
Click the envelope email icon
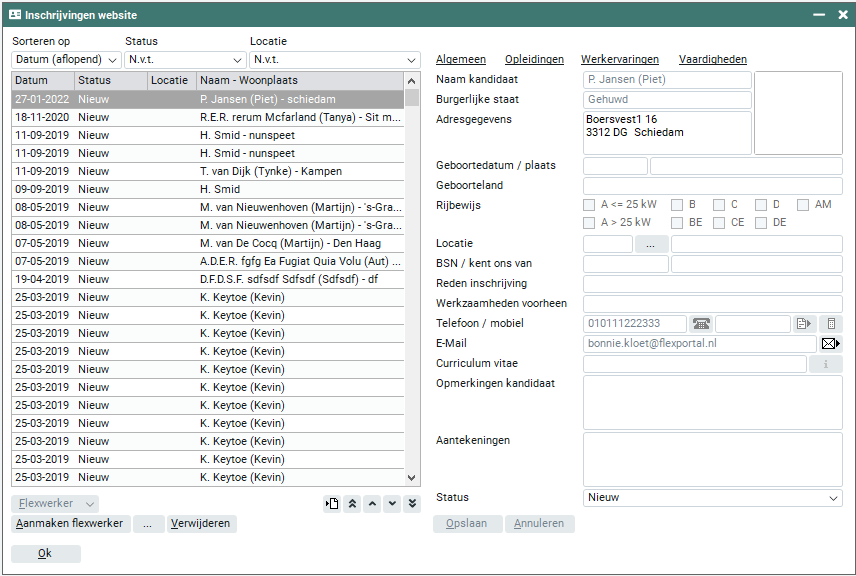click(830, 344)
